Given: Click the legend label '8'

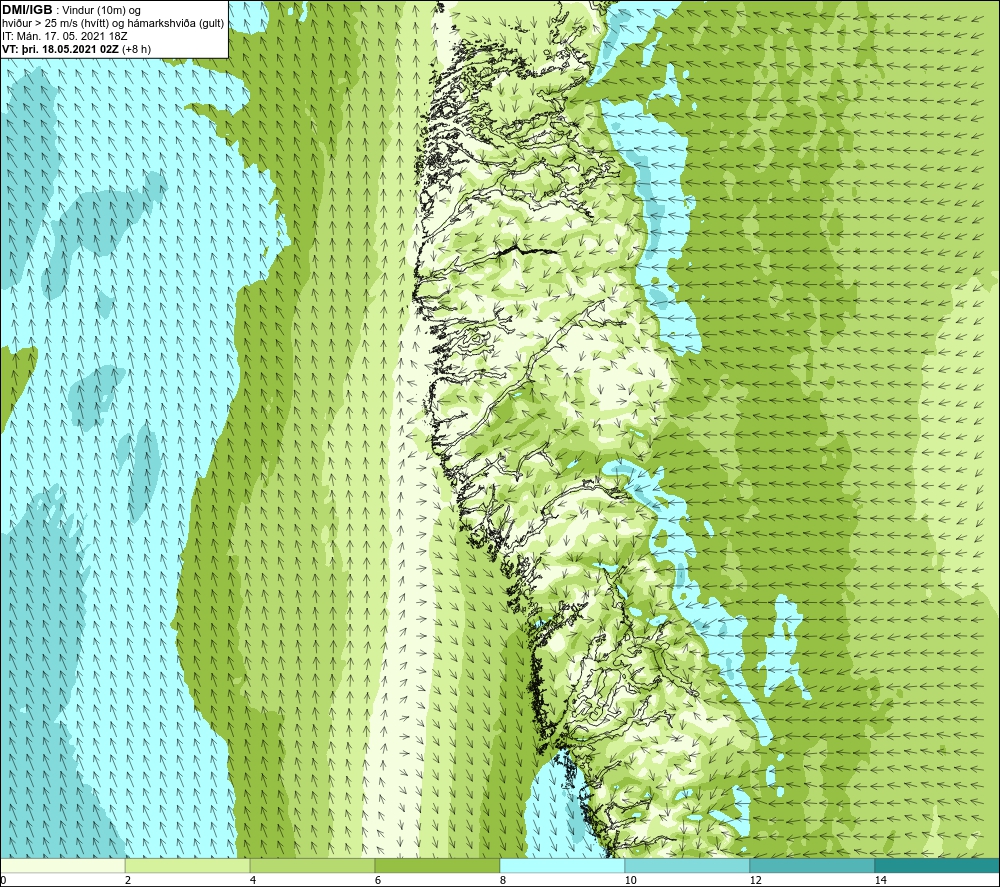Looking at the screenshot, I should pos(503,880).
